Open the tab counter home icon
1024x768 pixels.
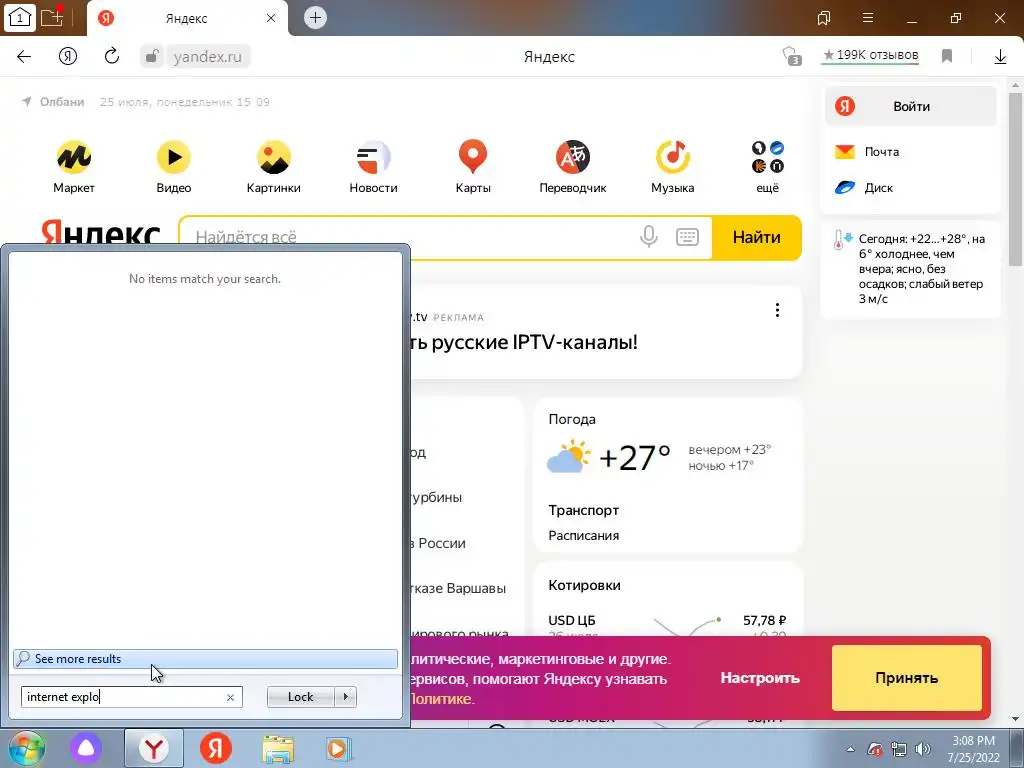click(x=20, y=17)
